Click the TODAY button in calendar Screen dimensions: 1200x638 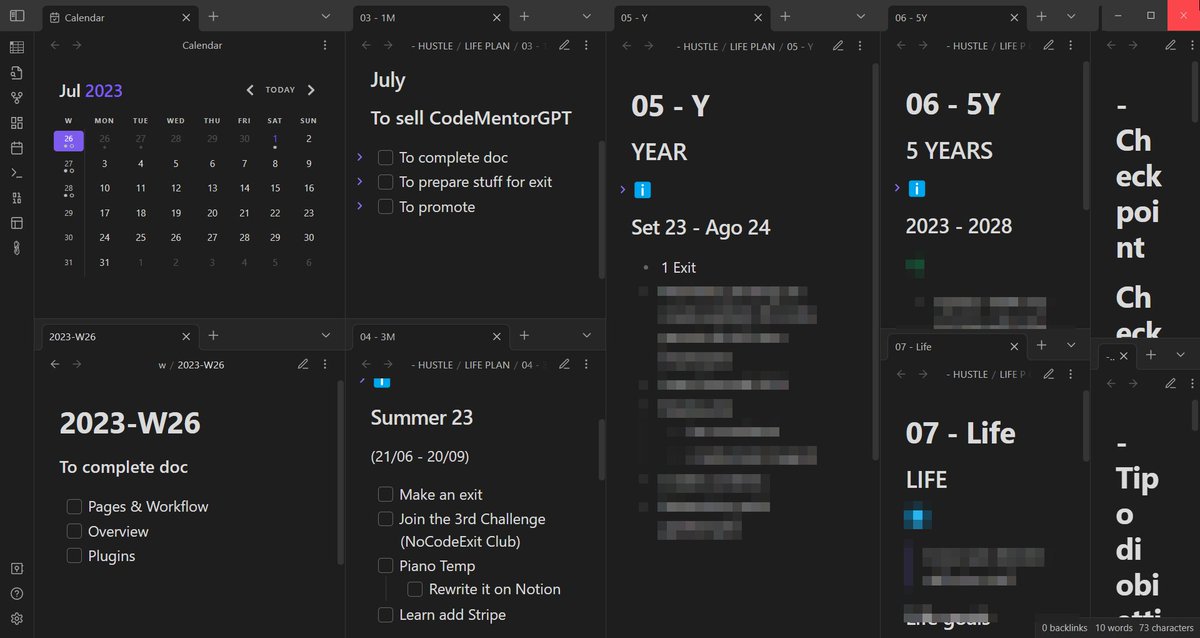tap(280, 90)
